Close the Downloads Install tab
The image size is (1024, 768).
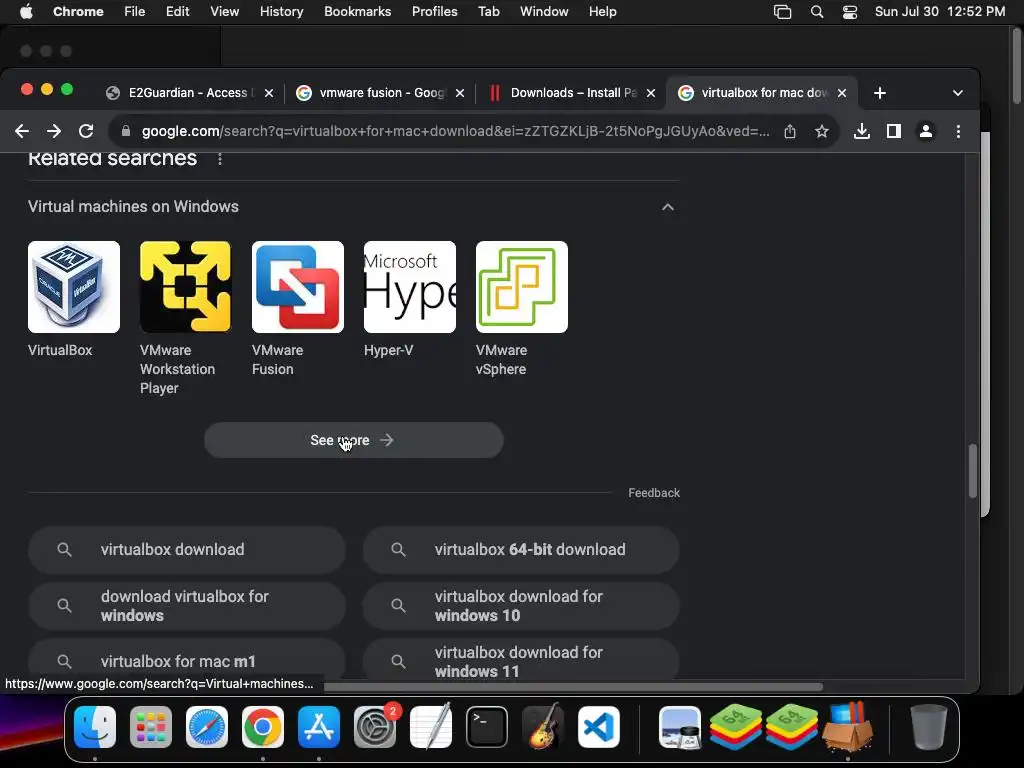pos(651,93)
